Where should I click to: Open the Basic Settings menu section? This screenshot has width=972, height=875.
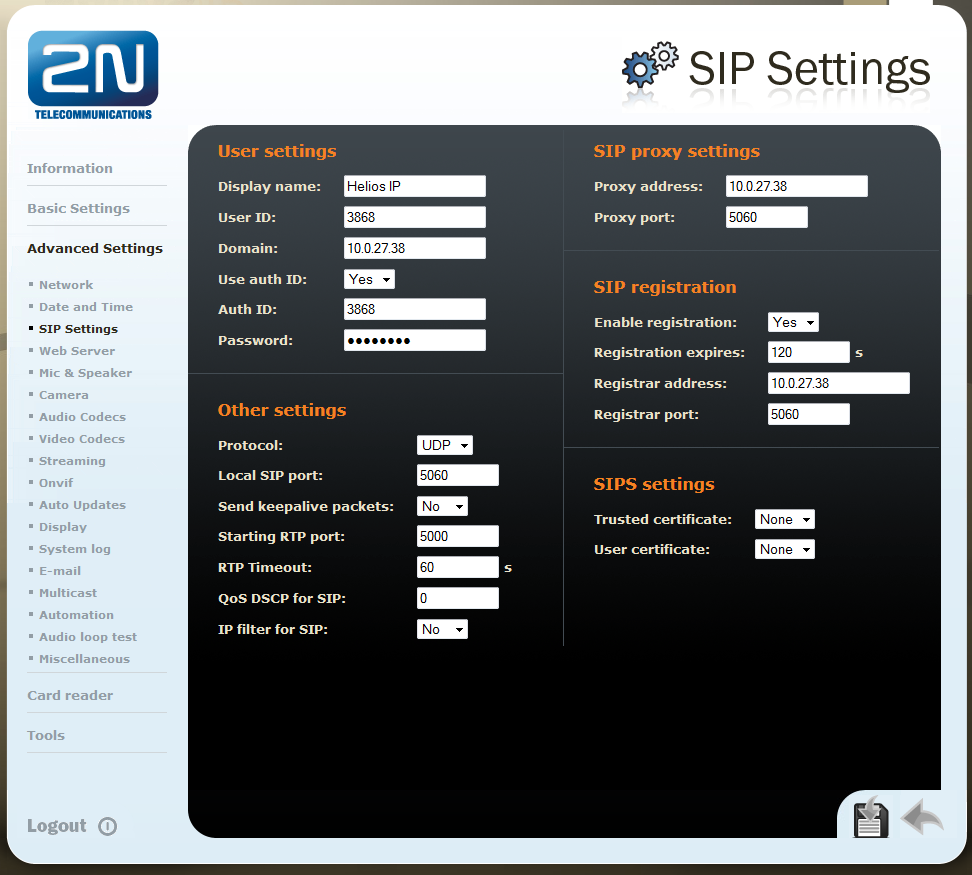(78, 208)
